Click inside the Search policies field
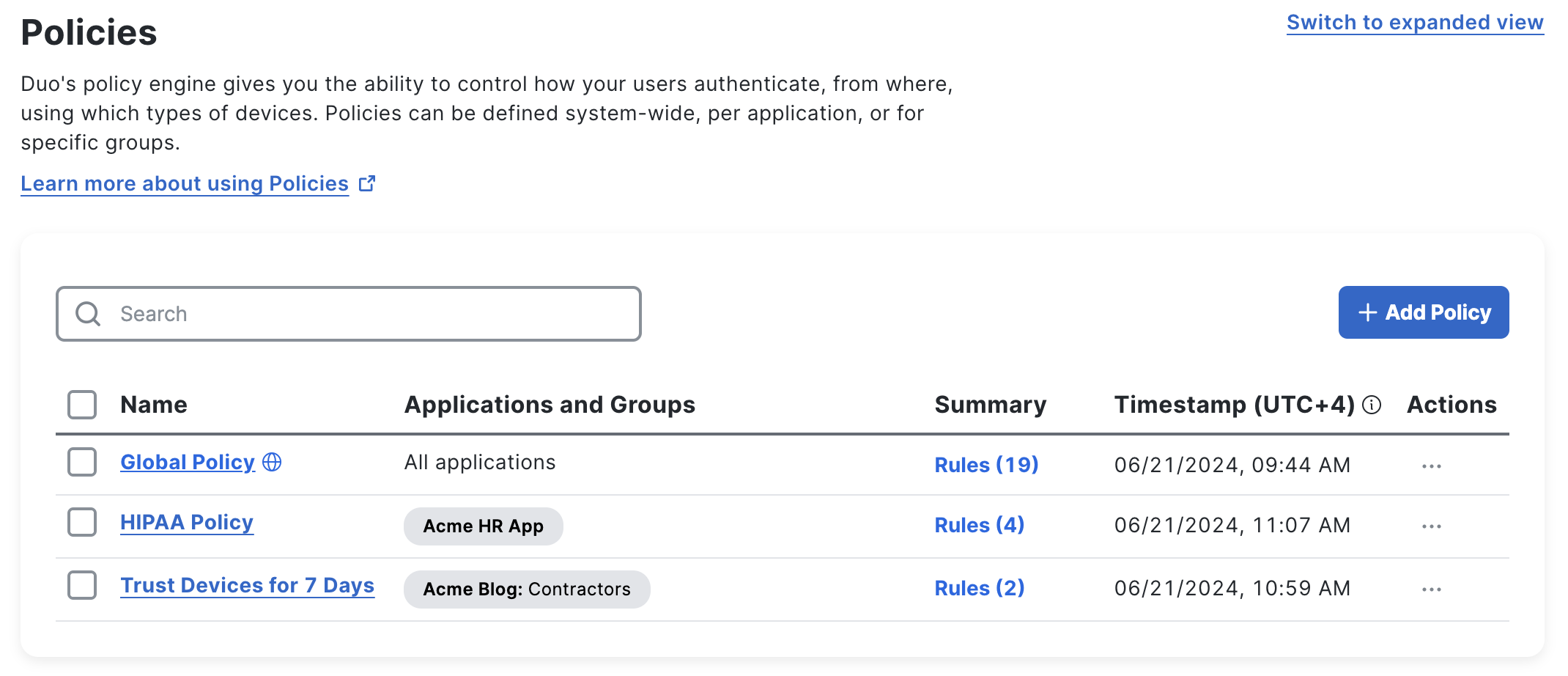Viewport: 1568px width, 676px height. 330,313
